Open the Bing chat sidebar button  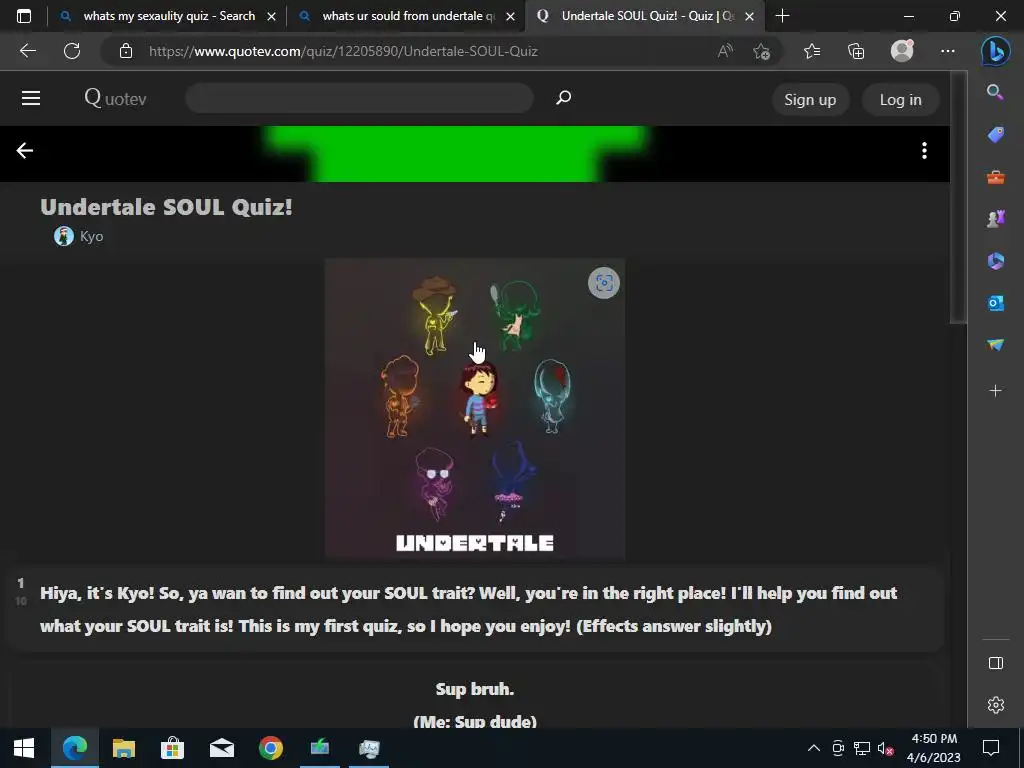995,52
